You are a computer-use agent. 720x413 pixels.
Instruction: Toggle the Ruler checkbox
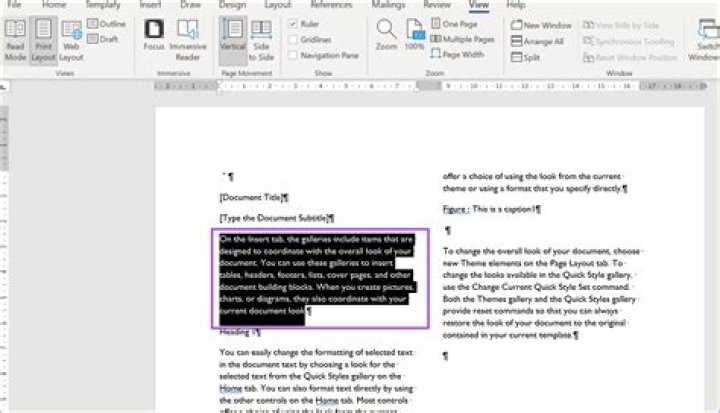(x=304, y=24)
